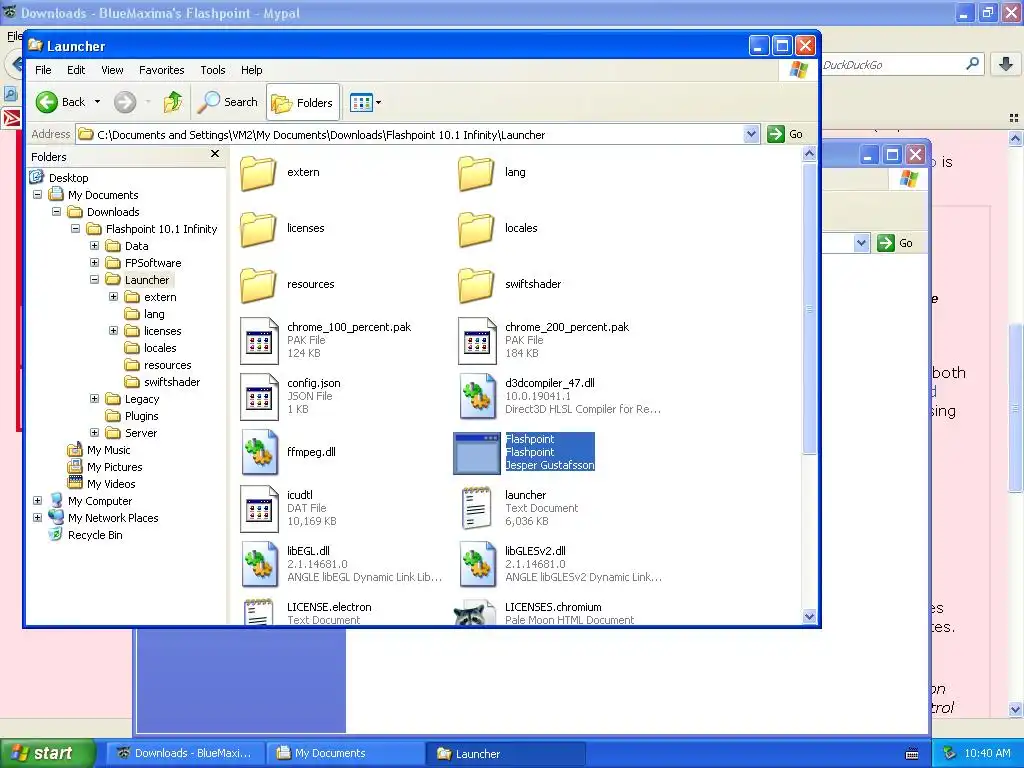Click Go in background My Documents window
This screenshot has width=1024, height=768.
pyautogui.click(x=897, y=243)
